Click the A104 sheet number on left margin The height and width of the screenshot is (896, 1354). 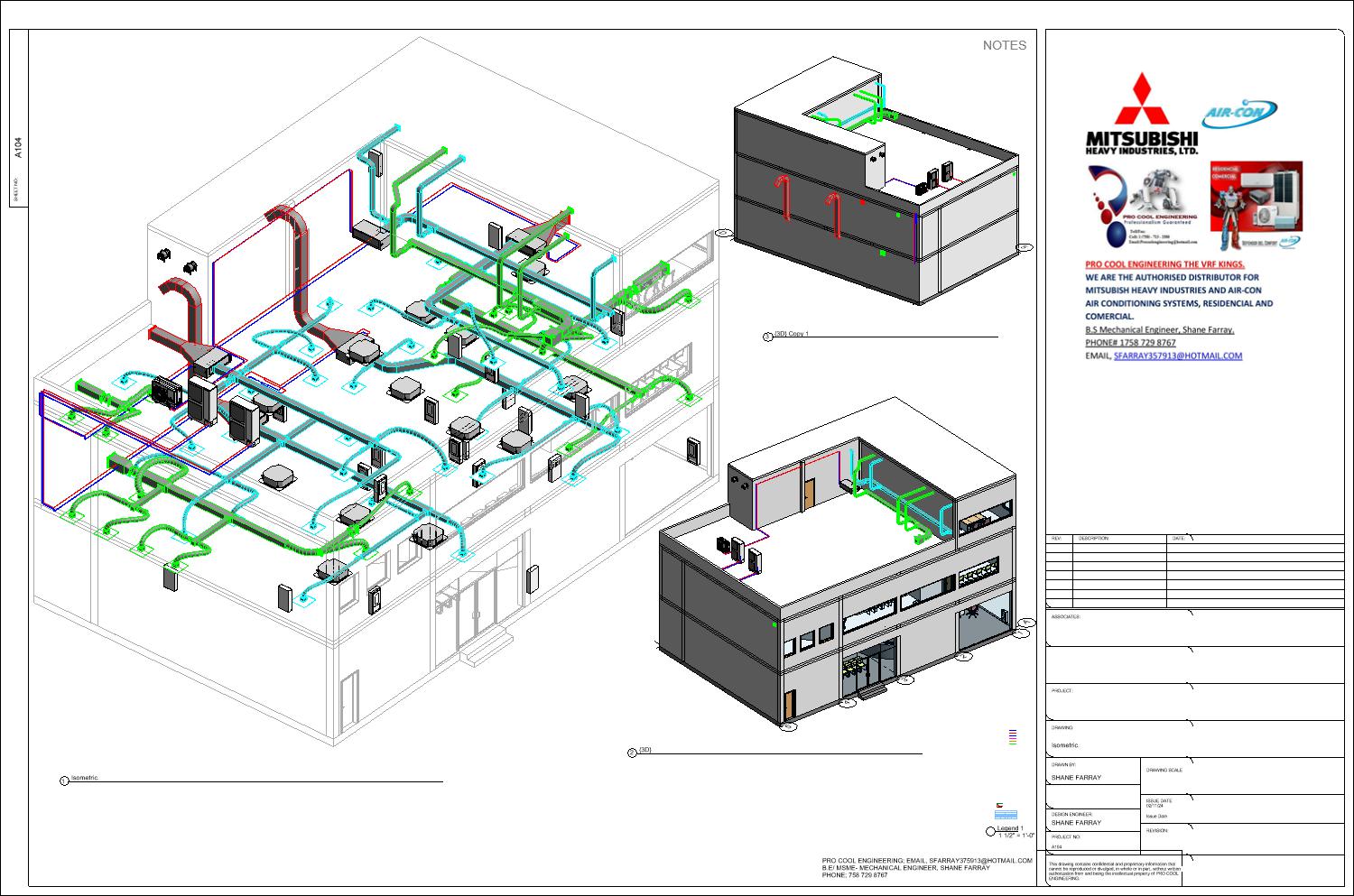(x=18, y=147)
